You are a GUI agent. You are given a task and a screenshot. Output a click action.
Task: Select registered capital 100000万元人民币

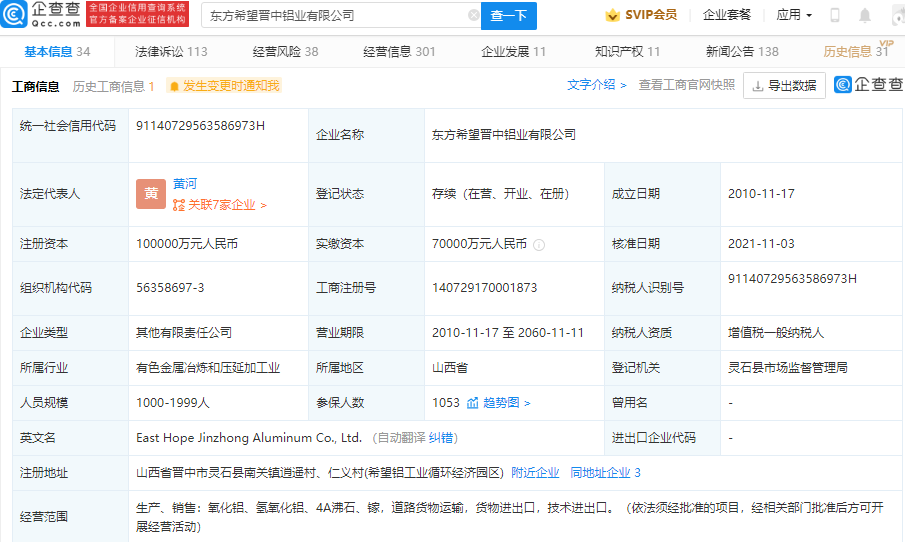click(186, 244)
